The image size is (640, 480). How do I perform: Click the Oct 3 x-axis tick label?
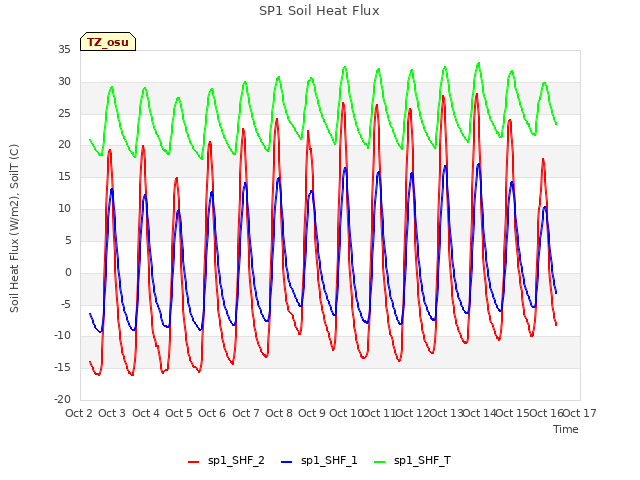click(x=112, y=413)
